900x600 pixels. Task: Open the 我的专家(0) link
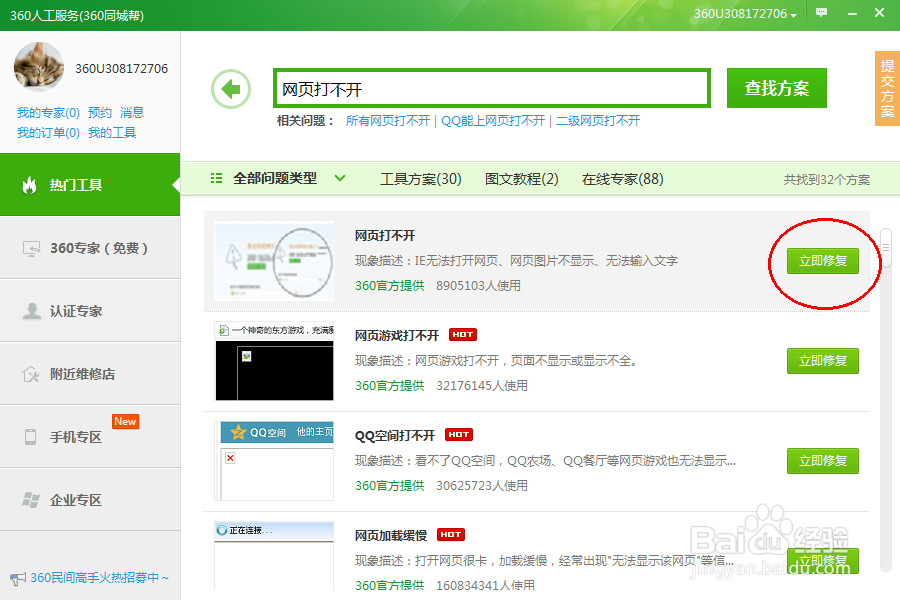(x=48, y=113)
